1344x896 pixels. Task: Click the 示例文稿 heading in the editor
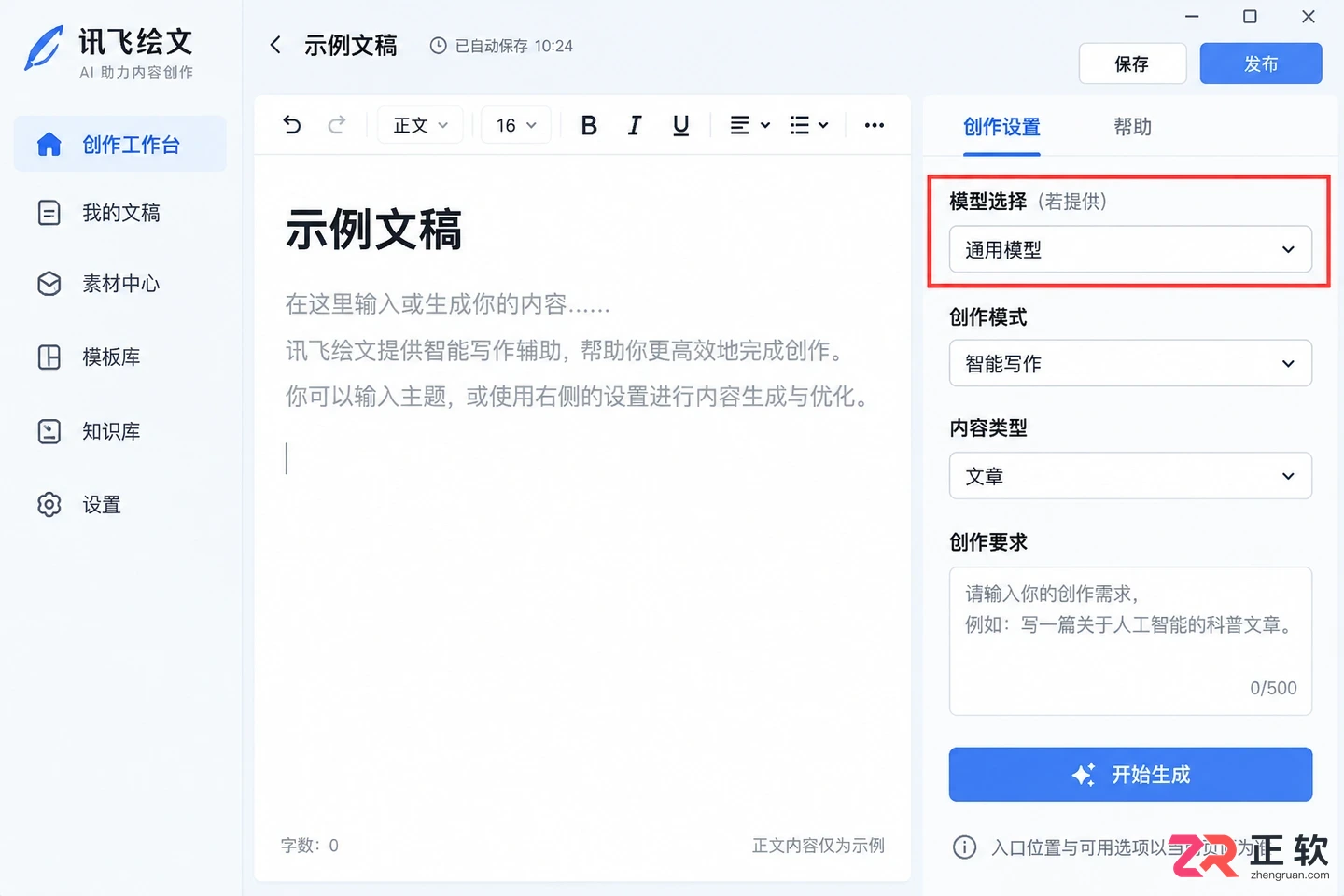coord(373,230)
